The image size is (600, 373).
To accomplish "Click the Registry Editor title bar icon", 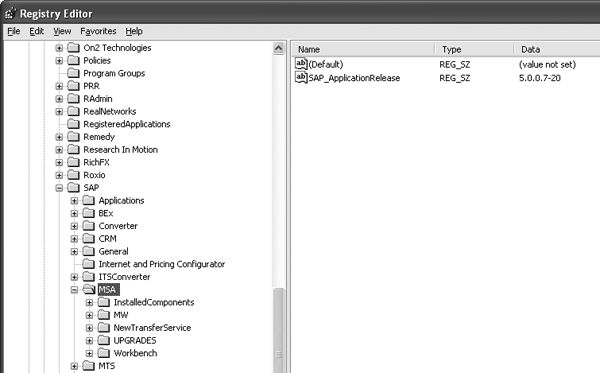I will point(11,13).
